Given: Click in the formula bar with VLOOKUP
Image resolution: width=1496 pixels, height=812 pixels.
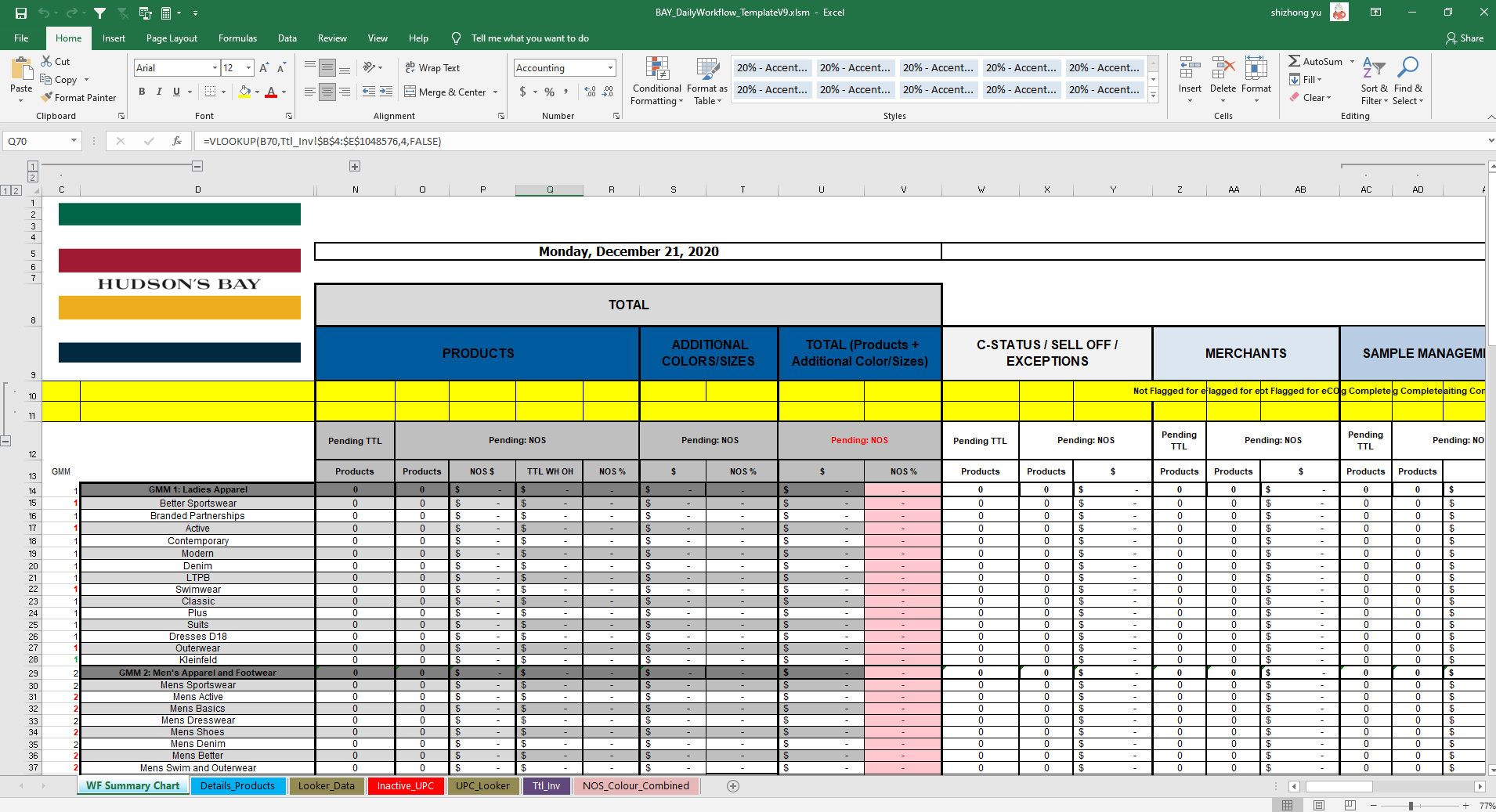Looking at the screenshot, I should click(x=838, y=141).
